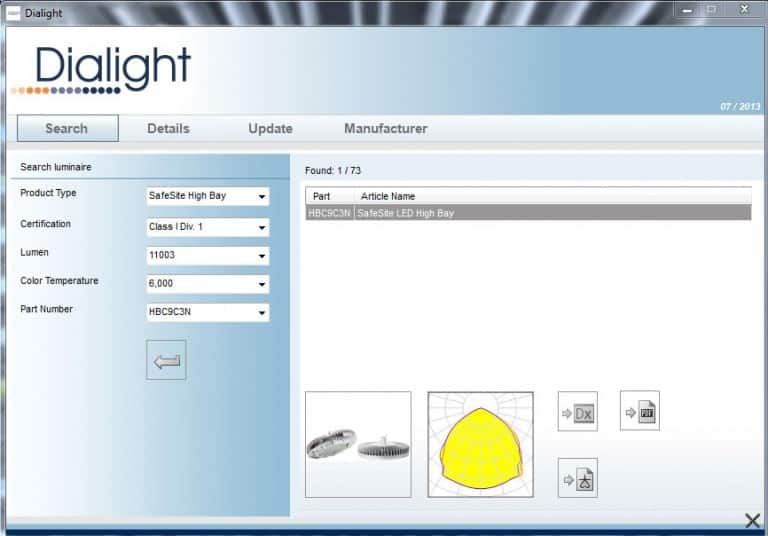Select the HBC9C3N SafeSite LED High Bay row

pos(528,213)
